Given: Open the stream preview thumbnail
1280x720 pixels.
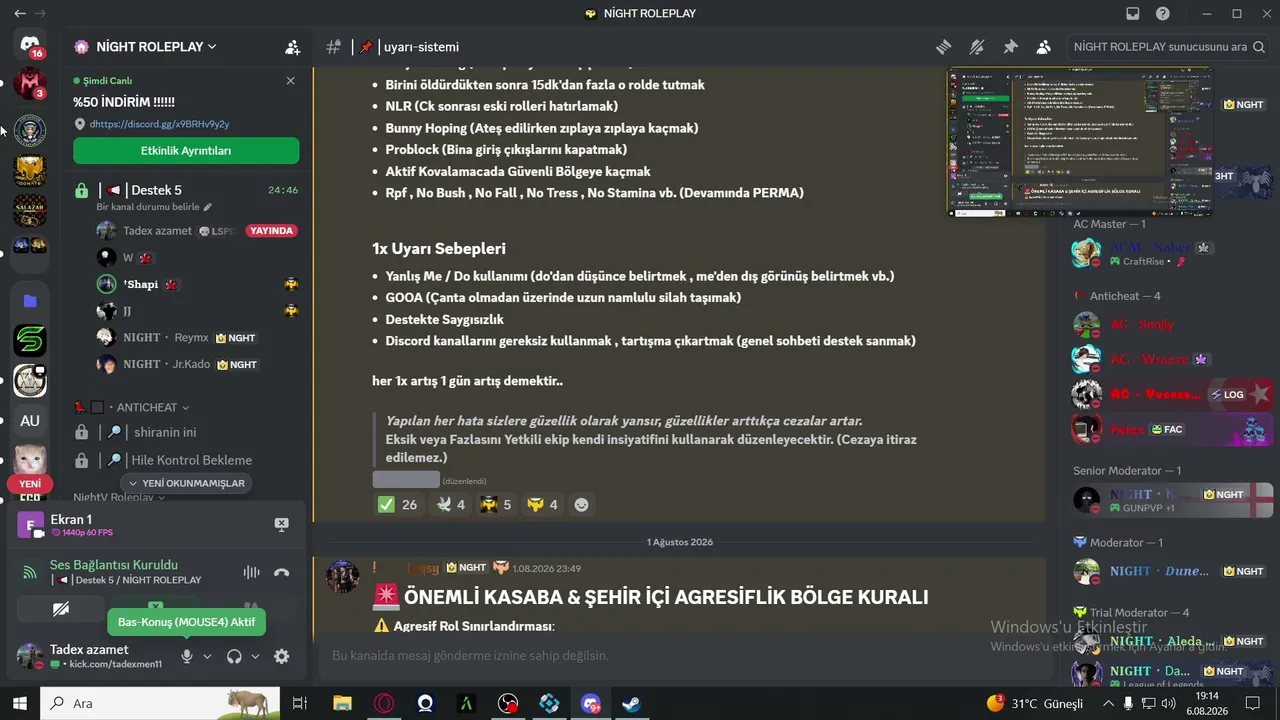Looking at the screenshot, I should point(1080,141).
